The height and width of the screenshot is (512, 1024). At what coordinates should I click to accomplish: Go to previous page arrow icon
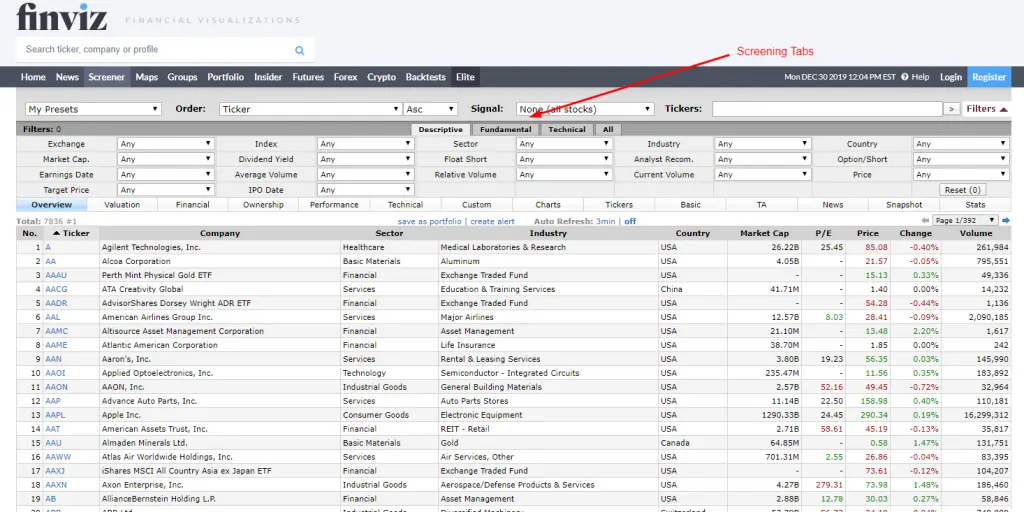point(925,221)
